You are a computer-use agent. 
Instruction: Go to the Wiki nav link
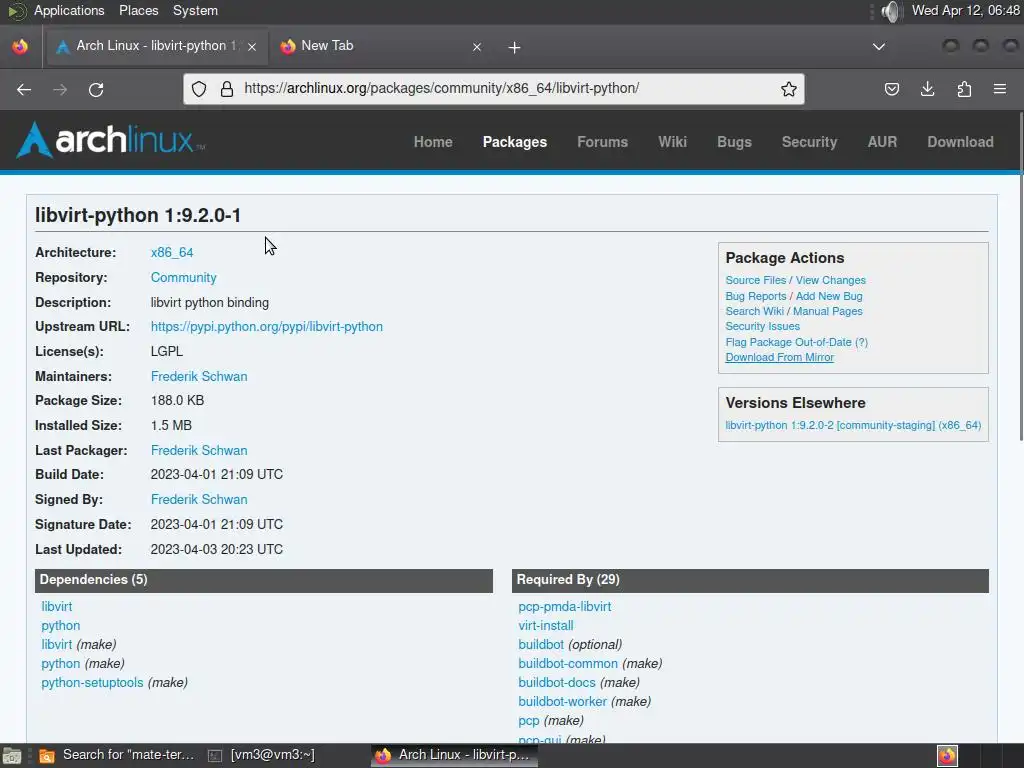coord(672,142)
